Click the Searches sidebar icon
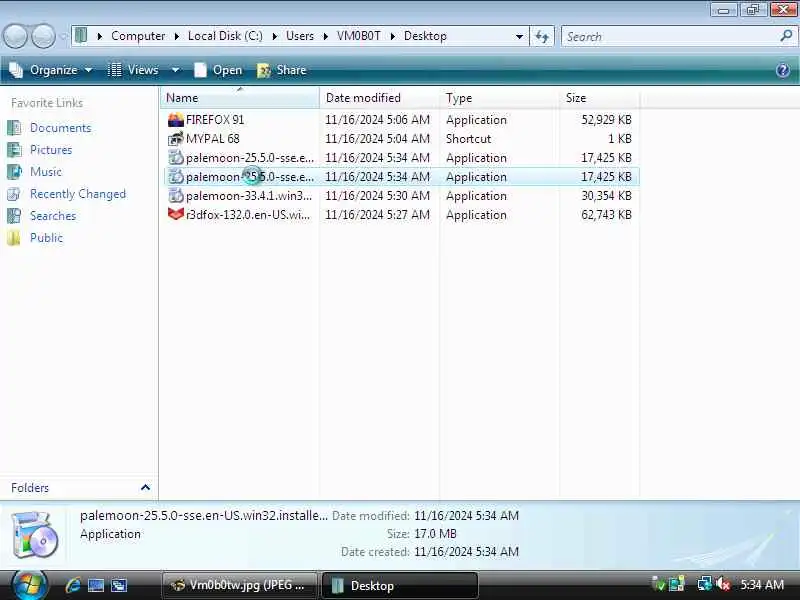This screenshot has height=600, width=800. pyautogui.click(x=14, y=216)
